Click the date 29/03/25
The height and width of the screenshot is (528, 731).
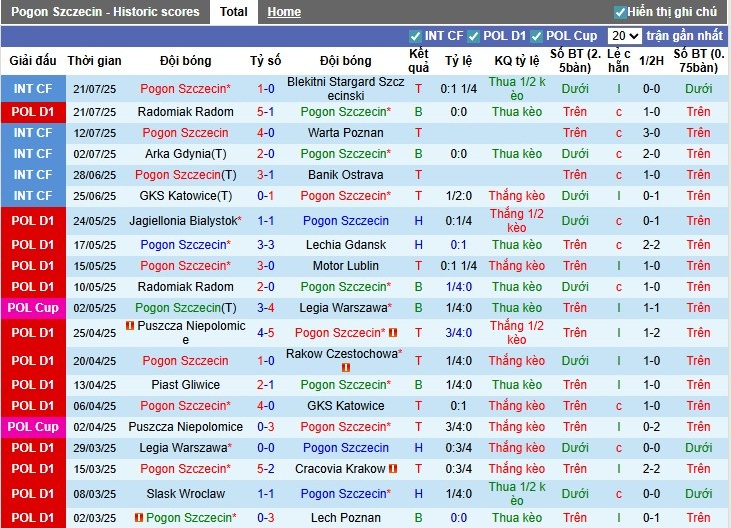94,448
